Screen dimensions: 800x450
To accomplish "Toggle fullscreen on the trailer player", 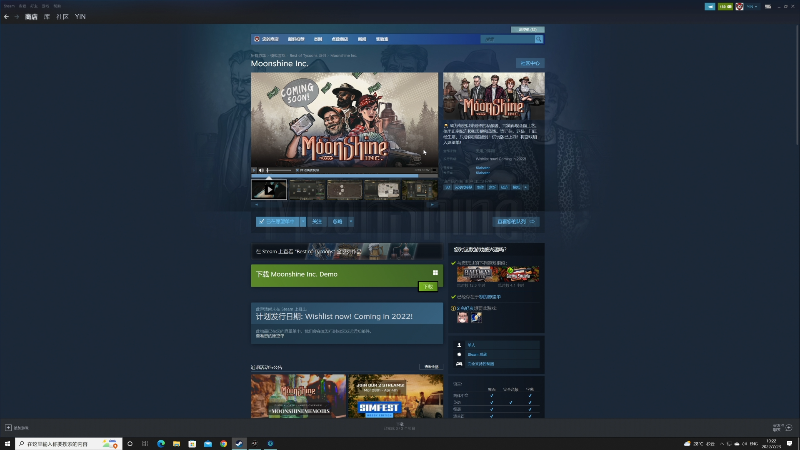I will pyautogui.click(x=434, y=170).
